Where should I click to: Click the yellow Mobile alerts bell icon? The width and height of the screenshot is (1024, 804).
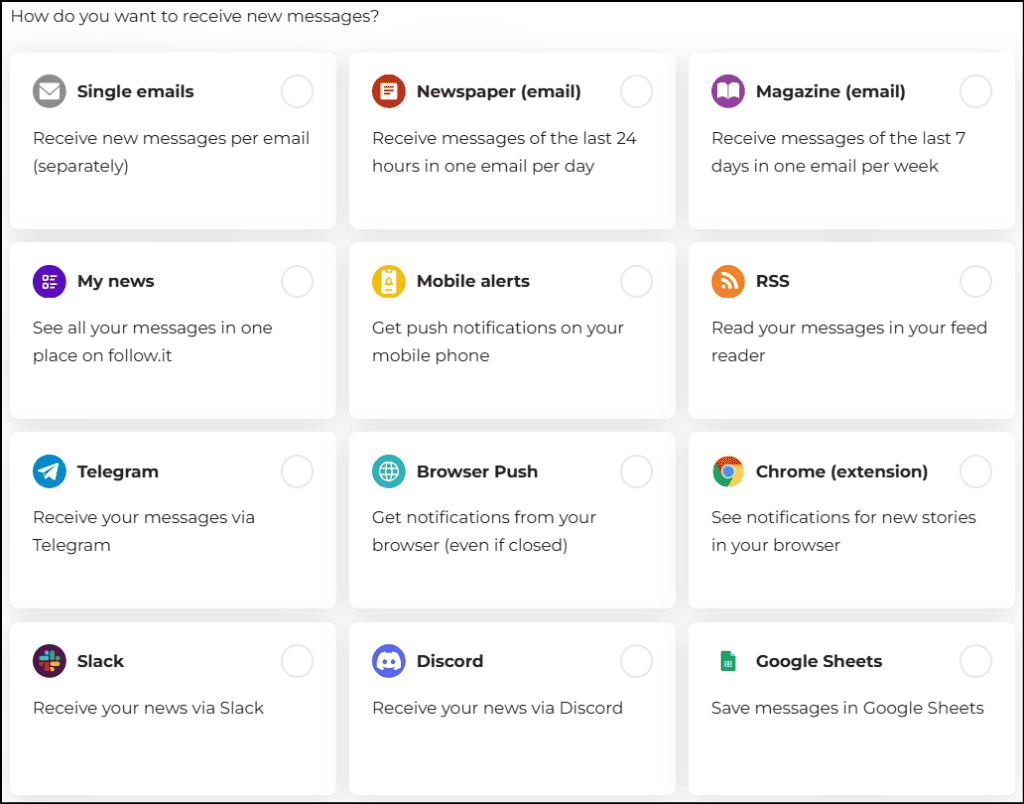pyautogui.click(x=389, y=281)
